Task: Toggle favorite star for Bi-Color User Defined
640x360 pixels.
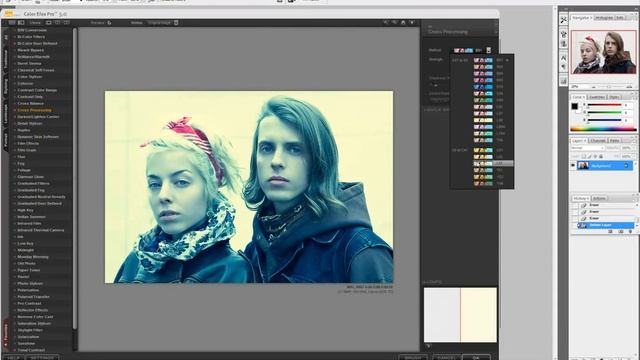Action: coord(15,43)
